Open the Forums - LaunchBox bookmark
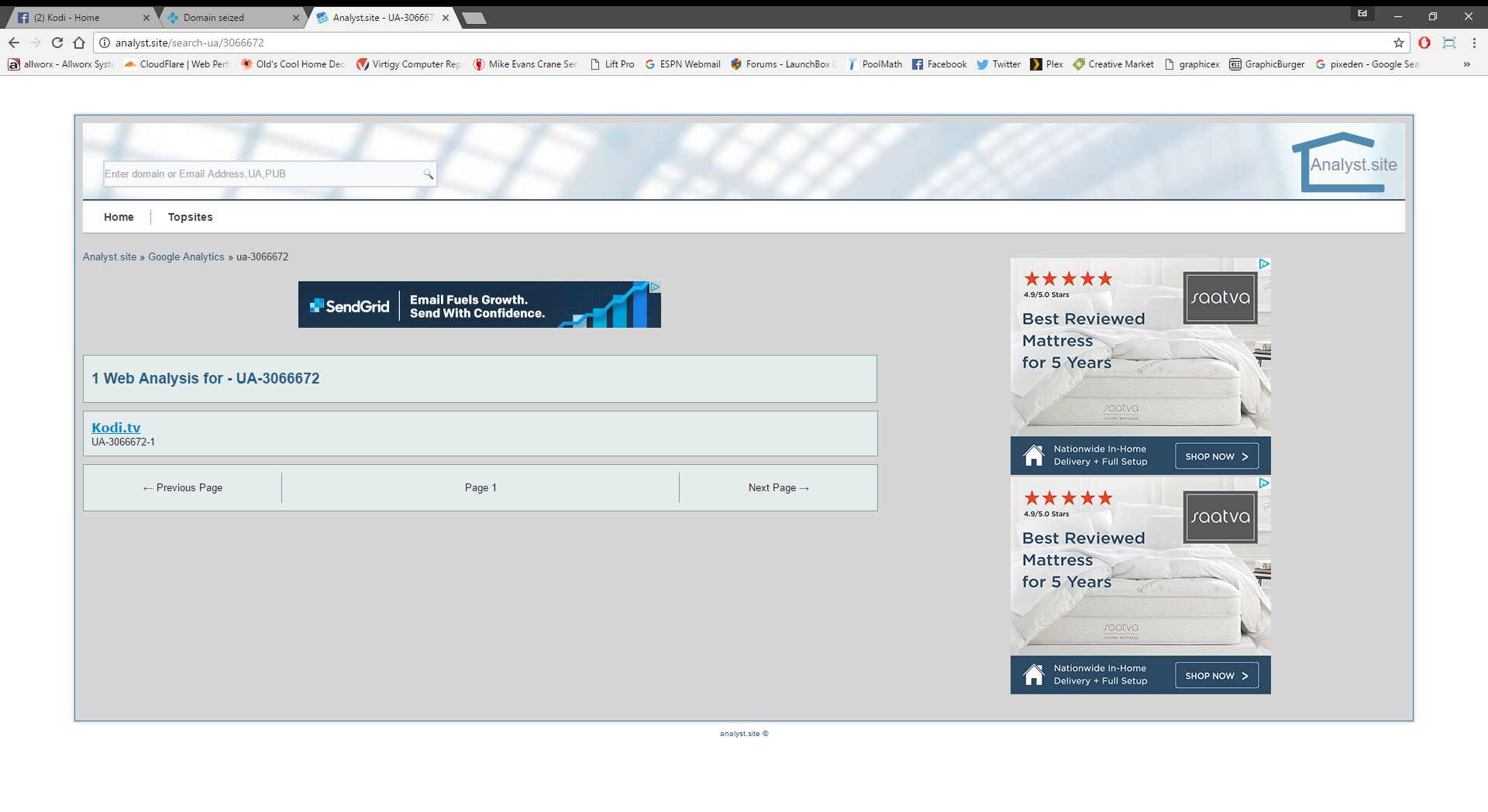Image resolution: width=1488 pixels, height=812 pixels. [784, 64]
